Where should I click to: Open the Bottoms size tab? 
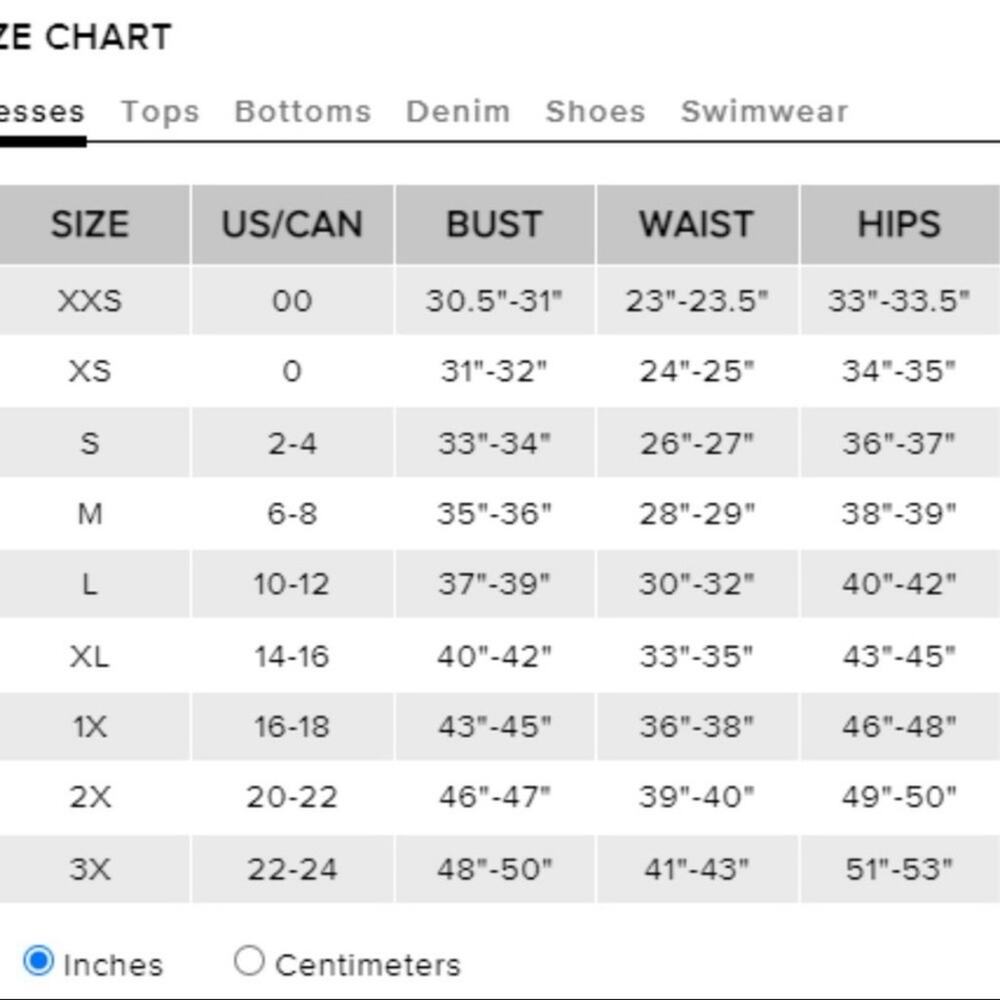point(303,112)
